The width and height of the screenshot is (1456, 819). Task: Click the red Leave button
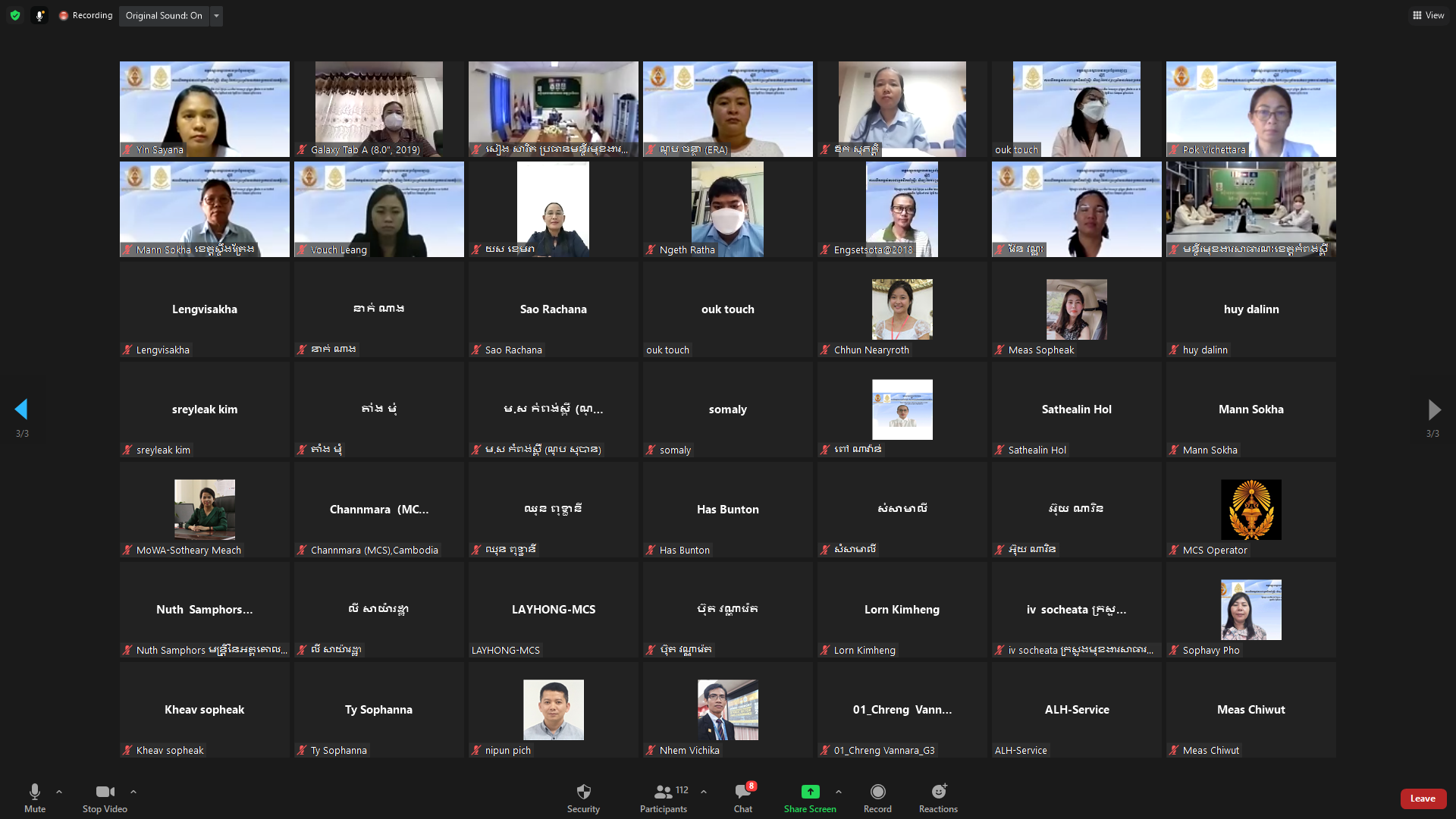click(x=1423, y=798)
